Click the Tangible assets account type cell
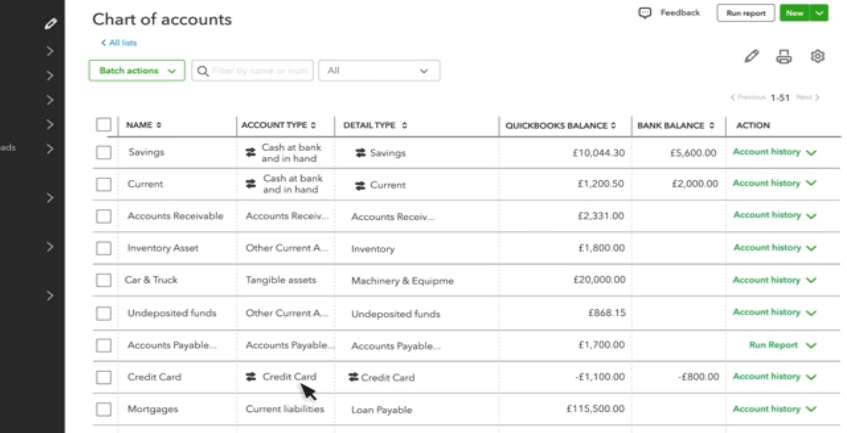 point(281,280)
